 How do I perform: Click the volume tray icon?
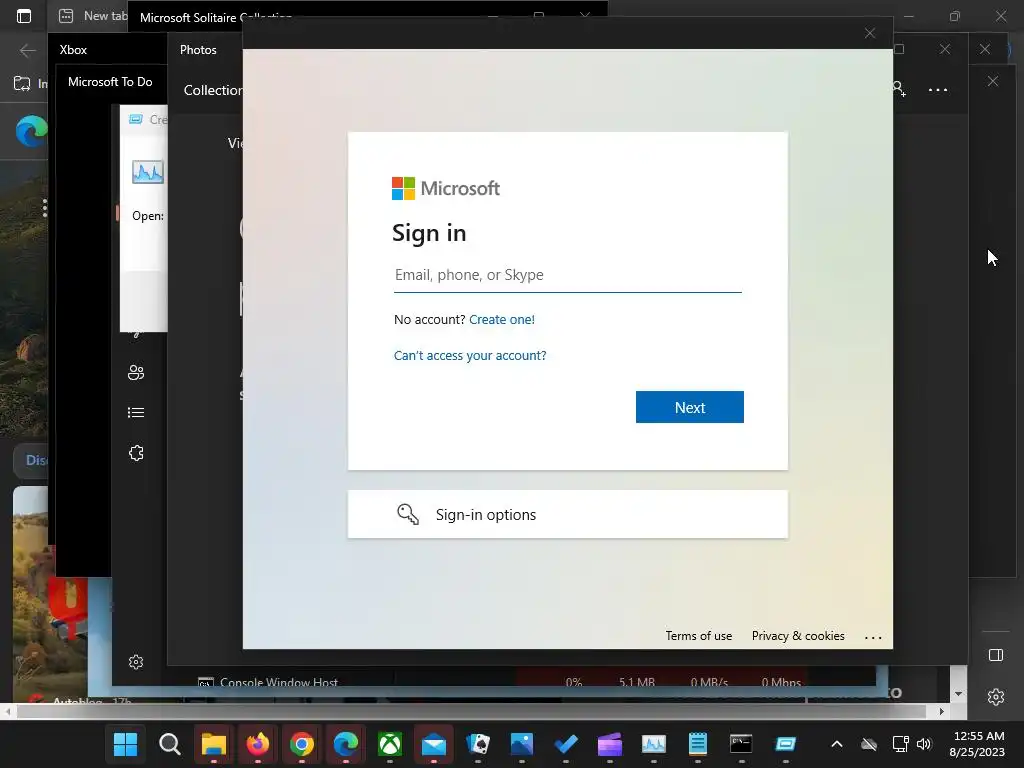[x=924, y=744]
